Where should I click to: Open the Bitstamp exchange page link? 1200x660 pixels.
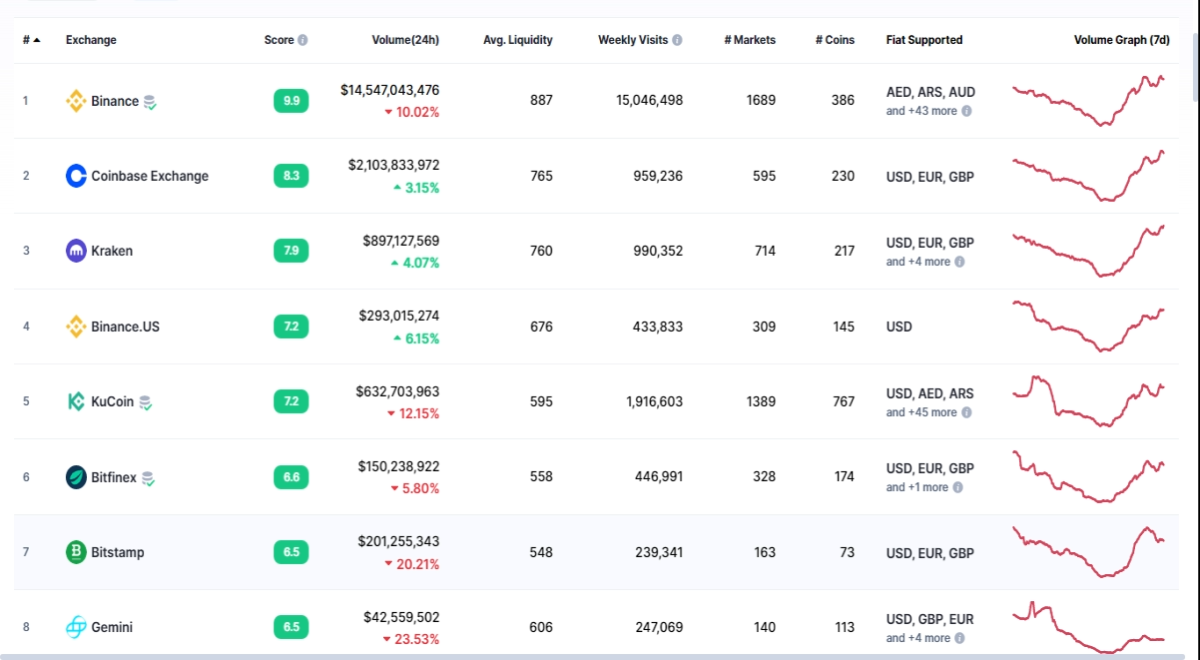(118, 552)
